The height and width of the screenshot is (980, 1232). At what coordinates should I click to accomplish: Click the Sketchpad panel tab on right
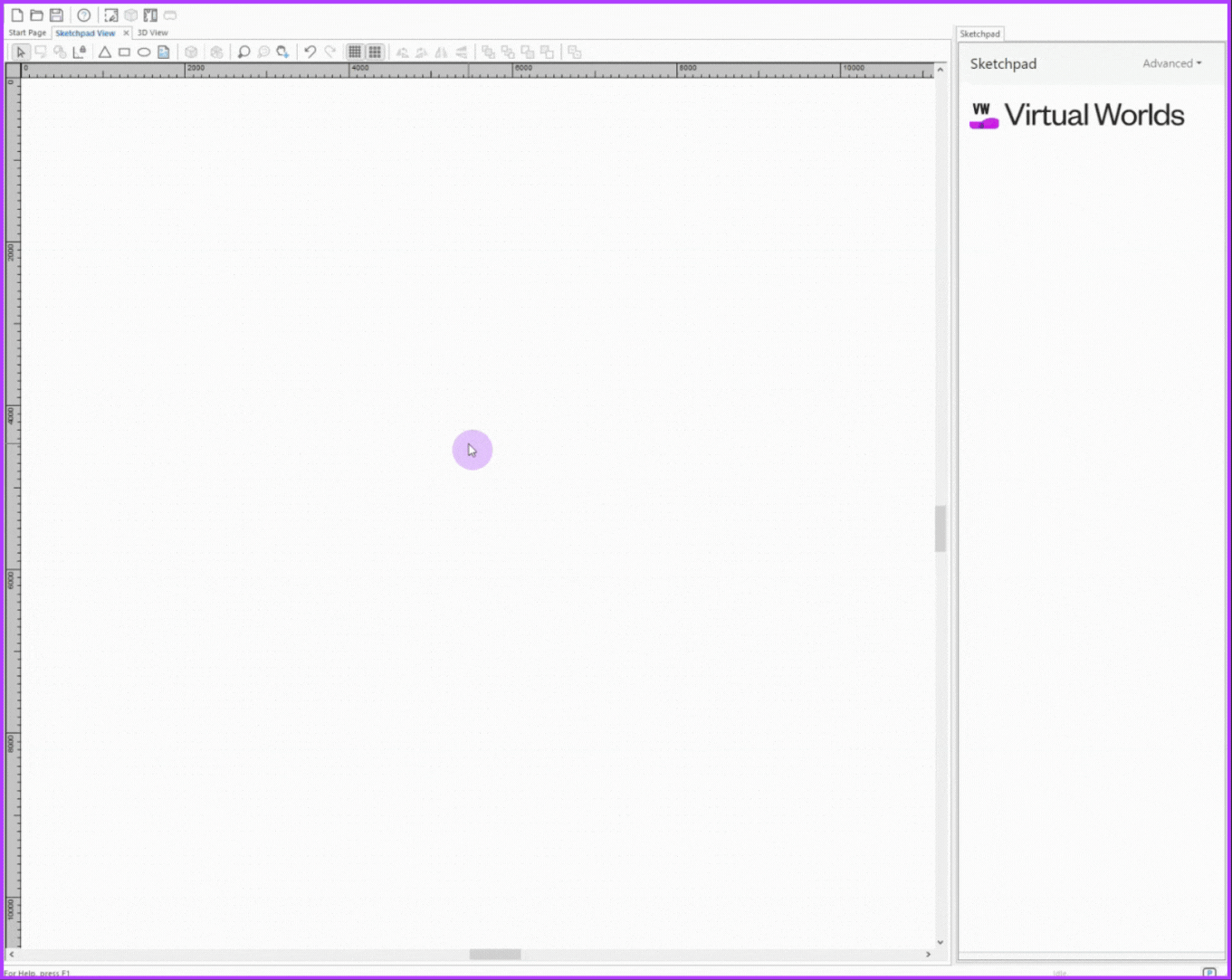[x=979, y=33]
